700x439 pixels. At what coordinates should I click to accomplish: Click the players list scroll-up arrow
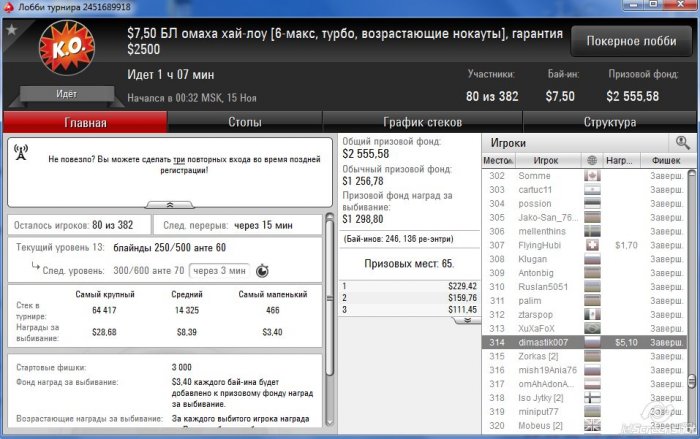[x=692, y=173]
